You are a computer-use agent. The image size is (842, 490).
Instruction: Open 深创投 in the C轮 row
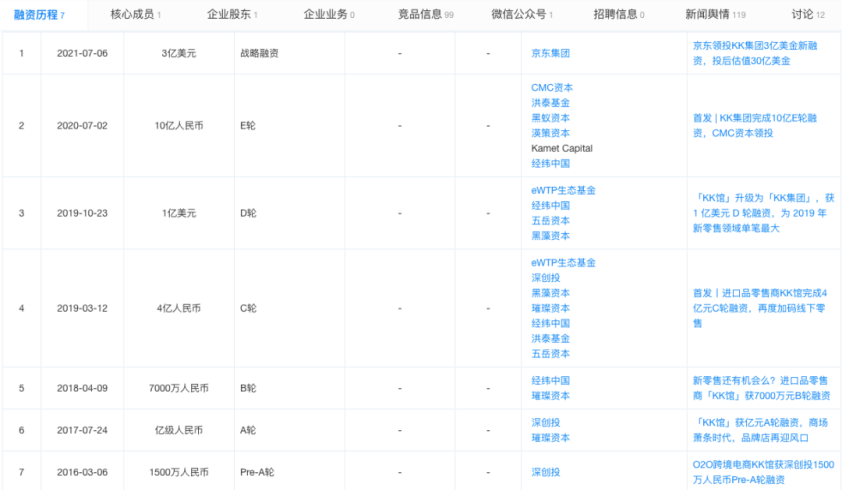546,278
